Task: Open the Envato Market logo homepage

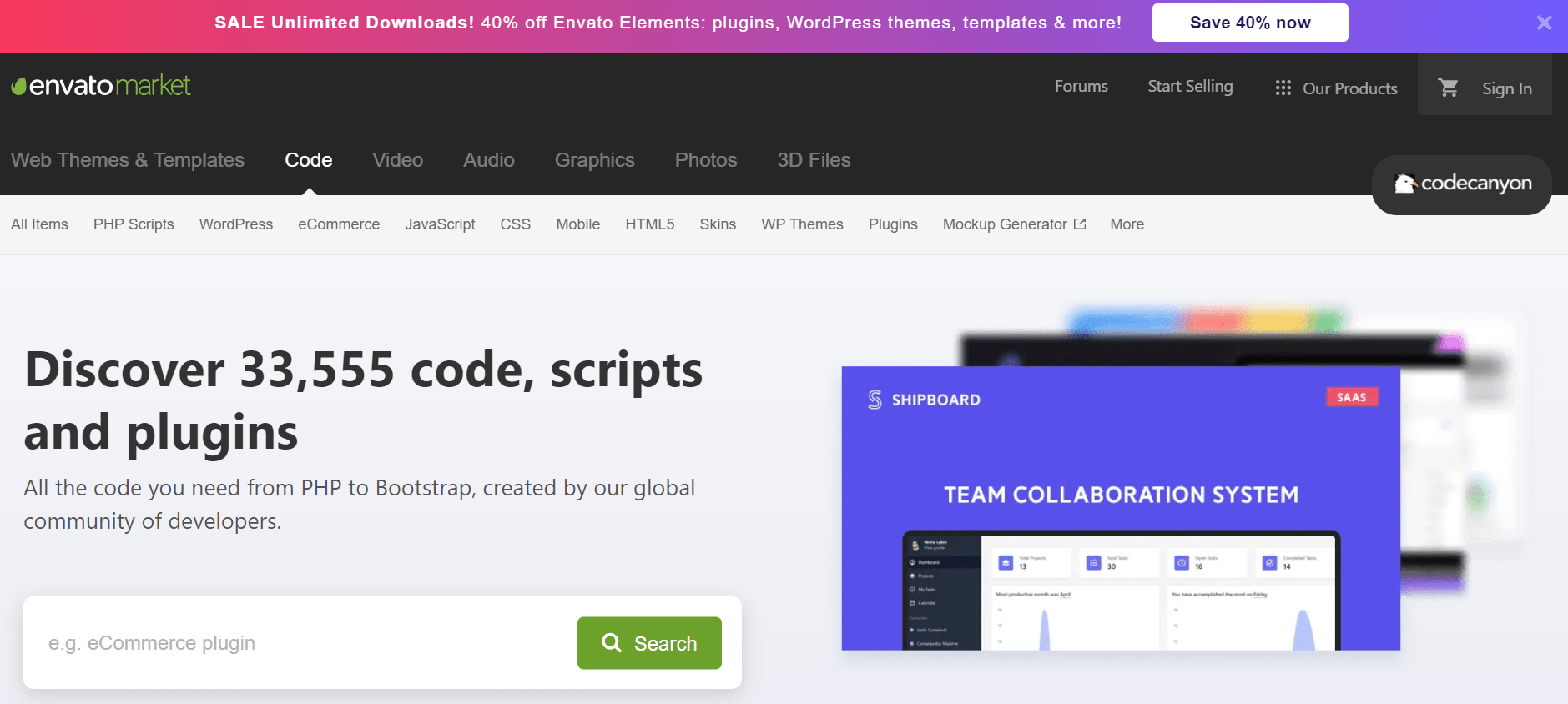Action: (101, 85)
